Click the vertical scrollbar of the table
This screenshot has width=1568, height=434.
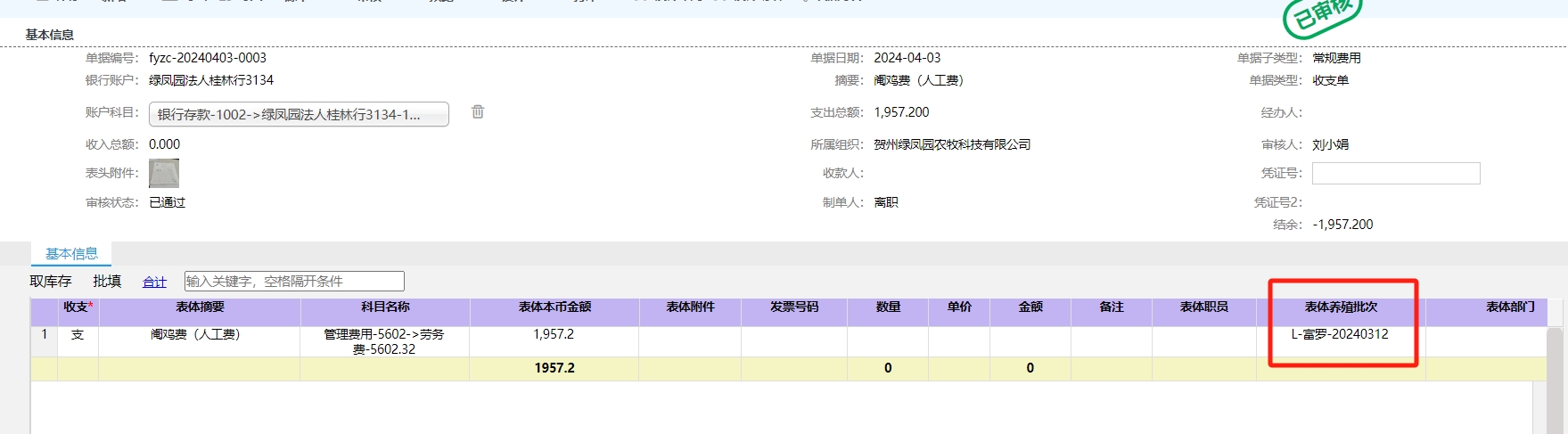1556,383
